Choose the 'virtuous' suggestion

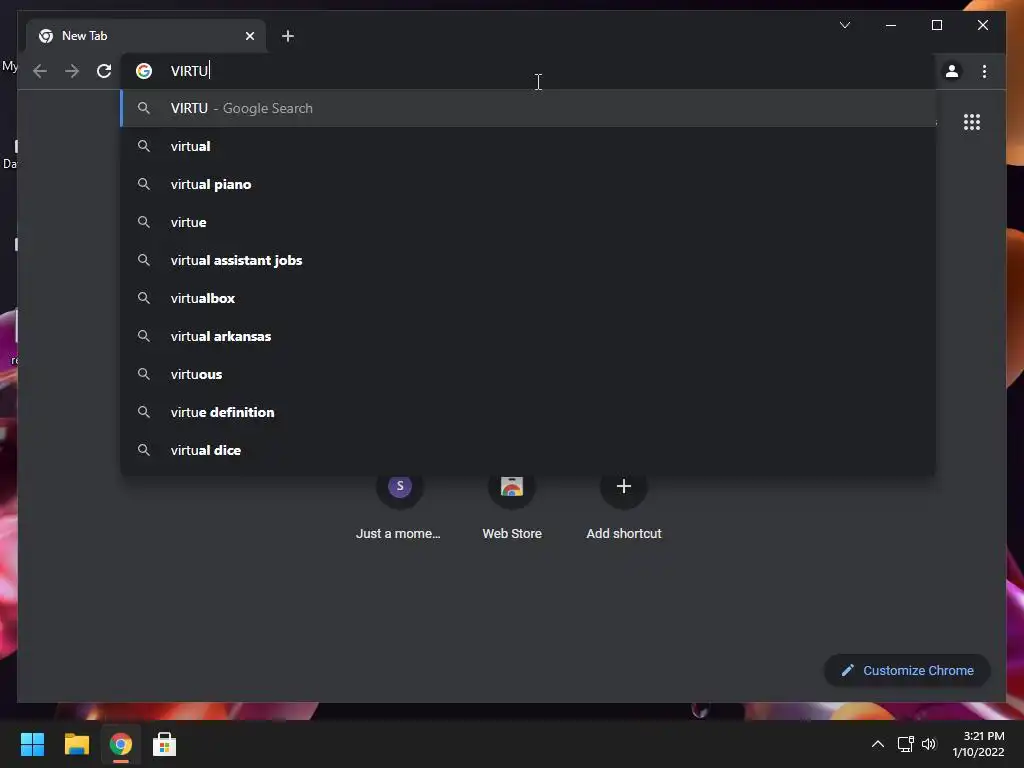pos(528,374)
